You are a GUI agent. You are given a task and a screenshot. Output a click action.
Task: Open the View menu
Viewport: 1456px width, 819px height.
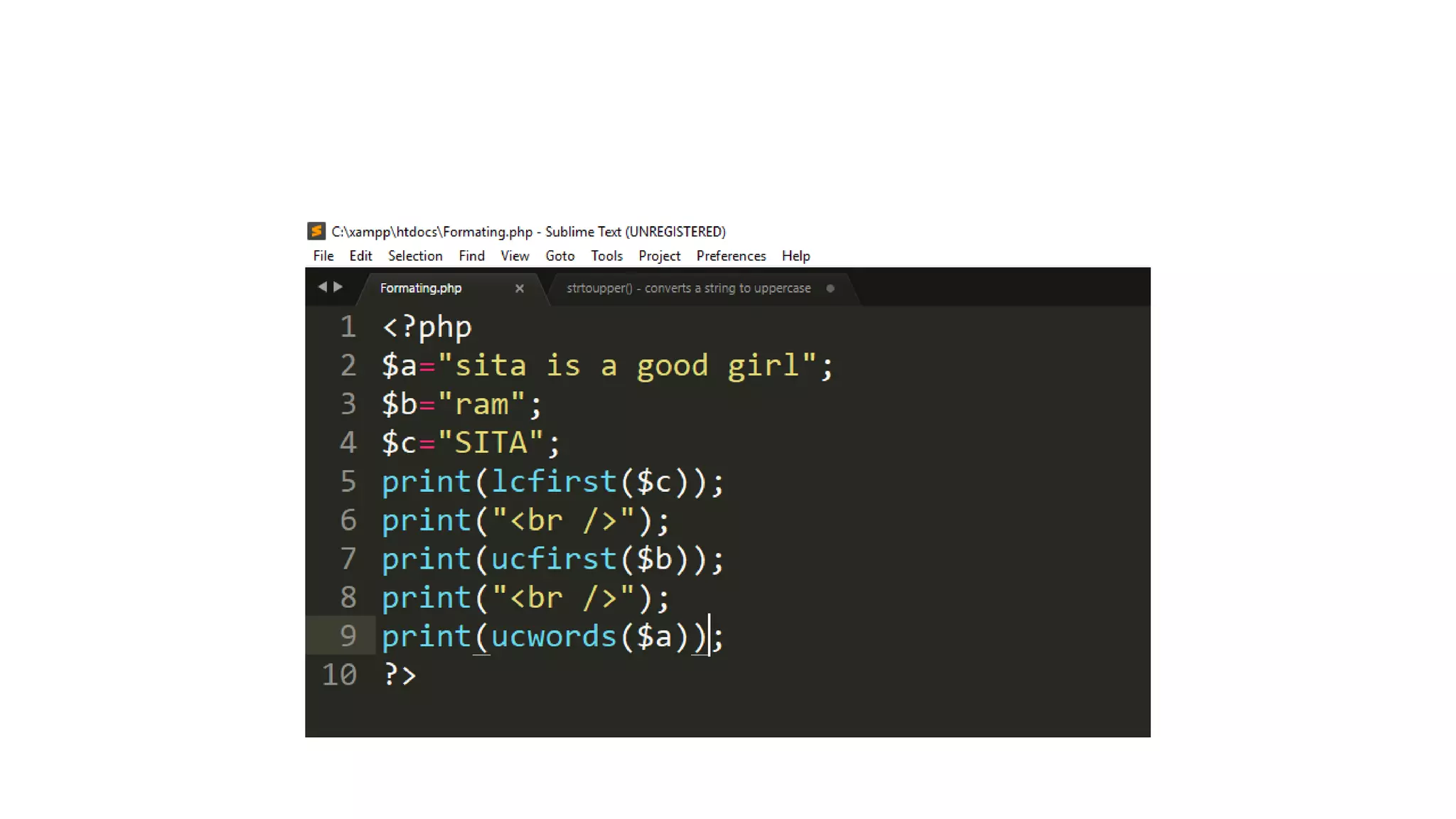(x=515, y=256)
